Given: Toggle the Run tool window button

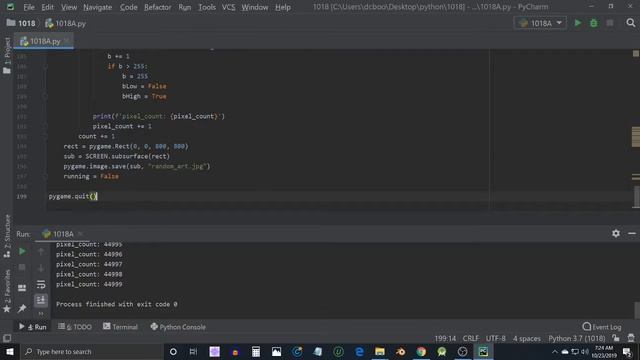Looking at the screenshot, I should tap(33, 327).
